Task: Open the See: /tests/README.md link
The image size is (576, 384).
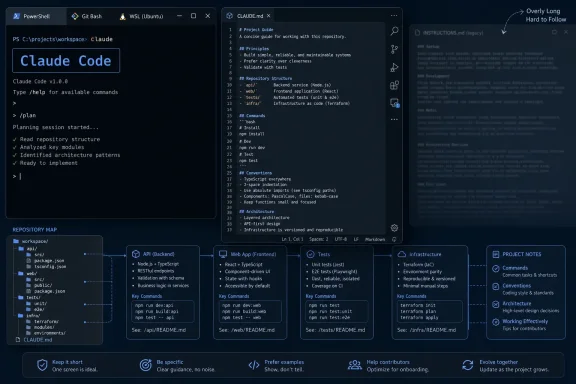Action: (x=335, y=330)
